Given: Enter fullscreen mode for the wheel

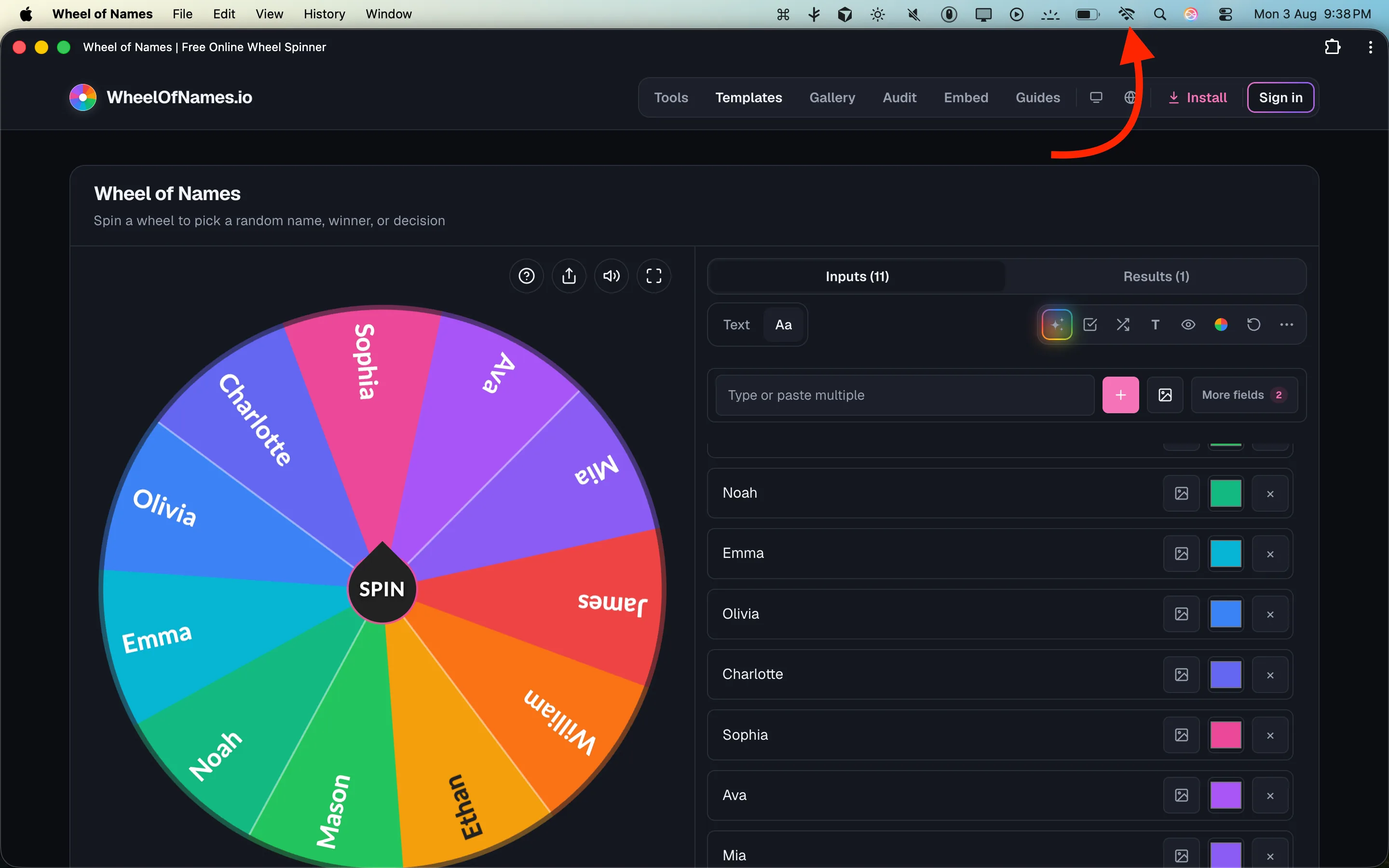Looking at the screenshot, I should click(654, 276).
